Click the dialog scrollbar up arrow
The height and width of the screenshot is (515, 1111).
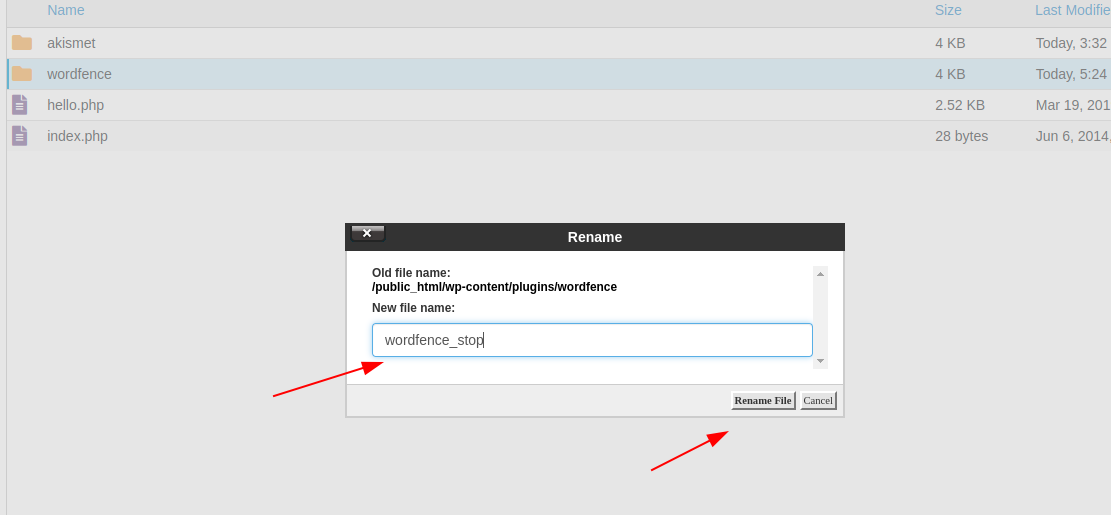click(x=820, y=273)
